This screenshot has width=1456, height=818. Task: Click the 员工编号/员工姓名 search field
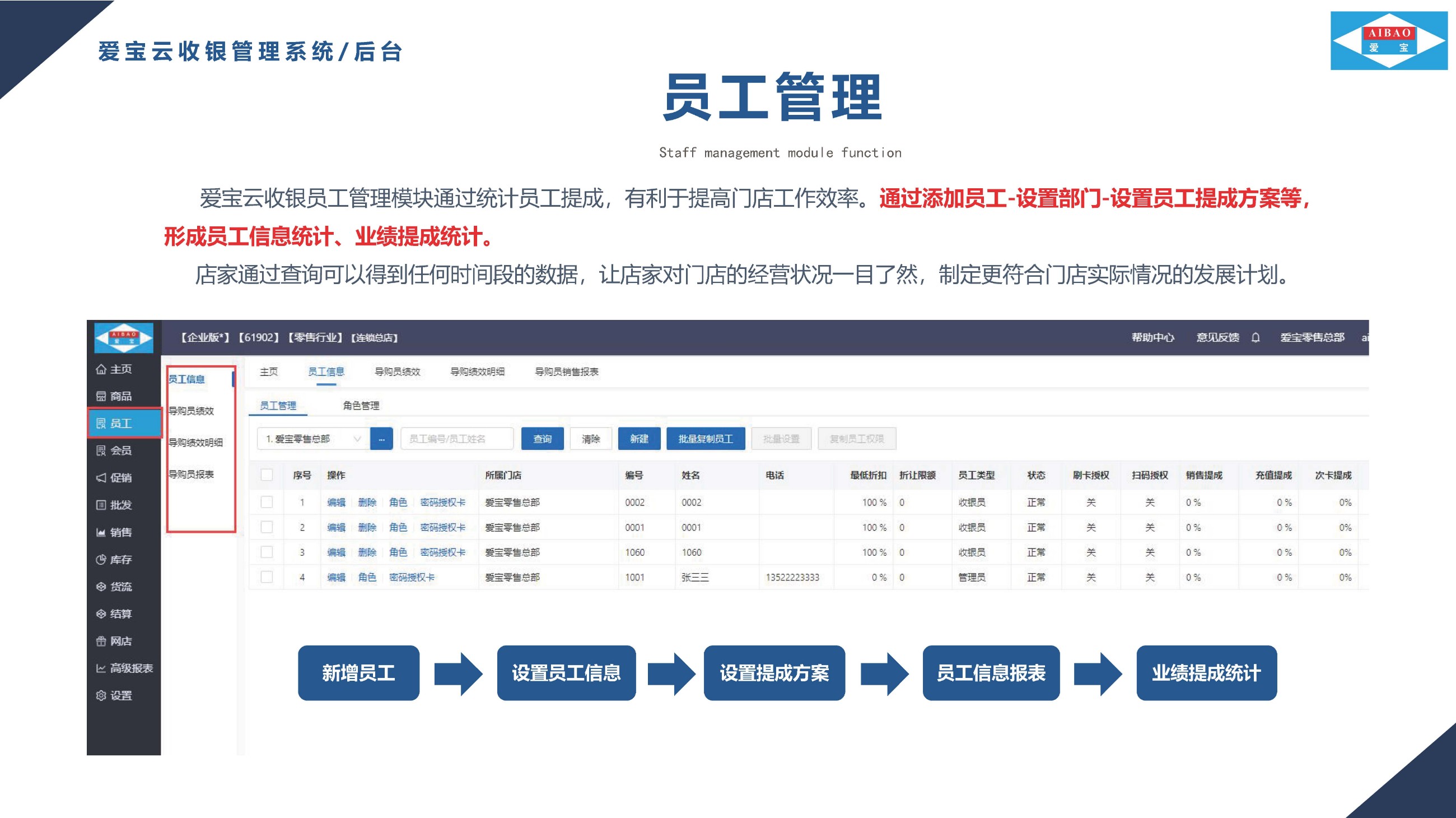[458, 439]
